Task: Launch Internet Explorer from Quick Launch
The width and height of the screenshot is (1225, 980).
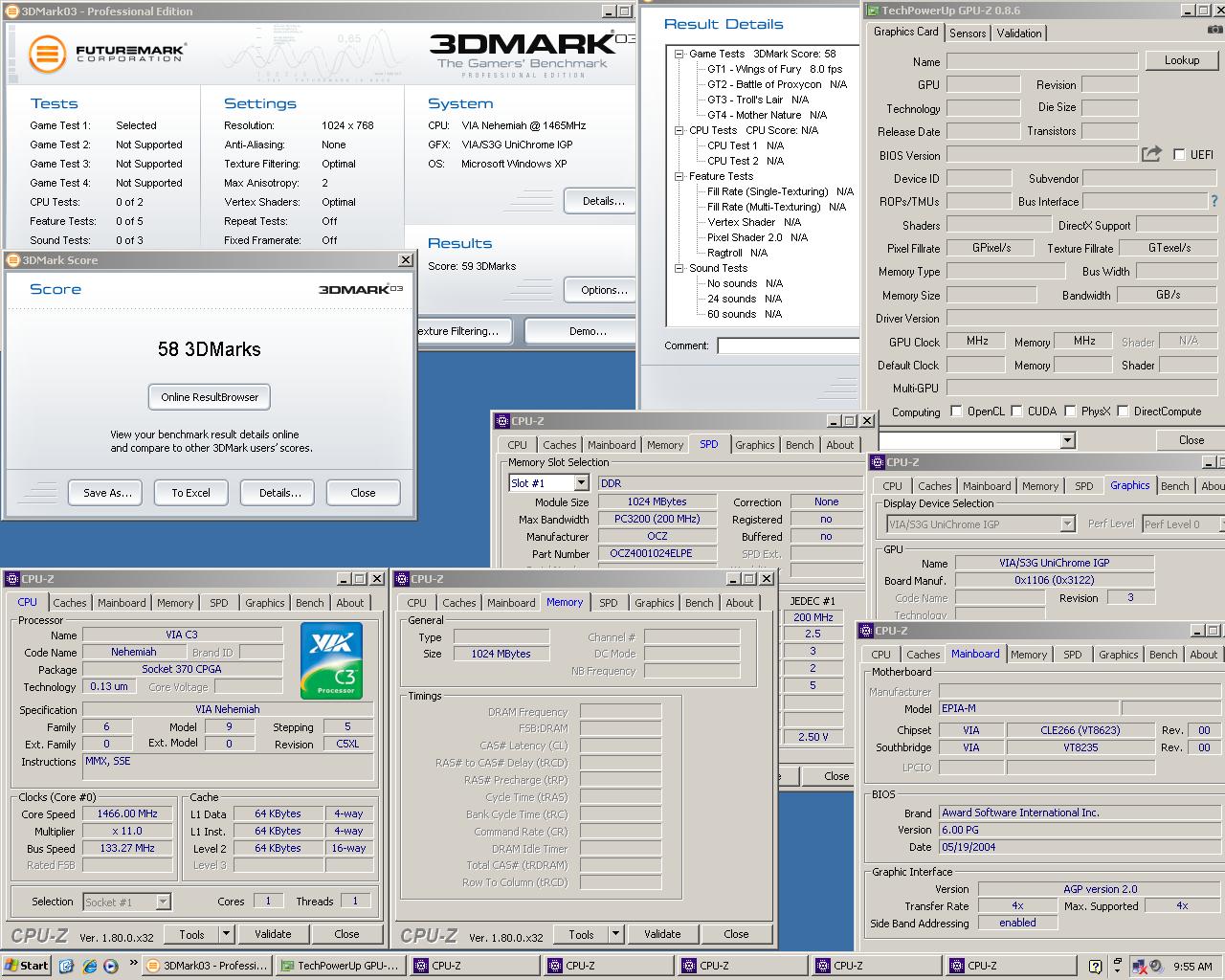Action: pos(89,966)
